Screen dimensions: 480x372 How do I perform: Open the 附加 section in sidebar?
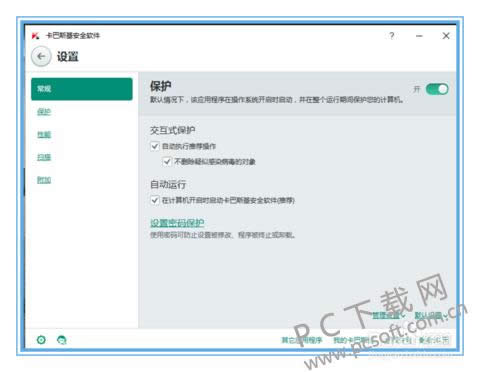(44, 180)
